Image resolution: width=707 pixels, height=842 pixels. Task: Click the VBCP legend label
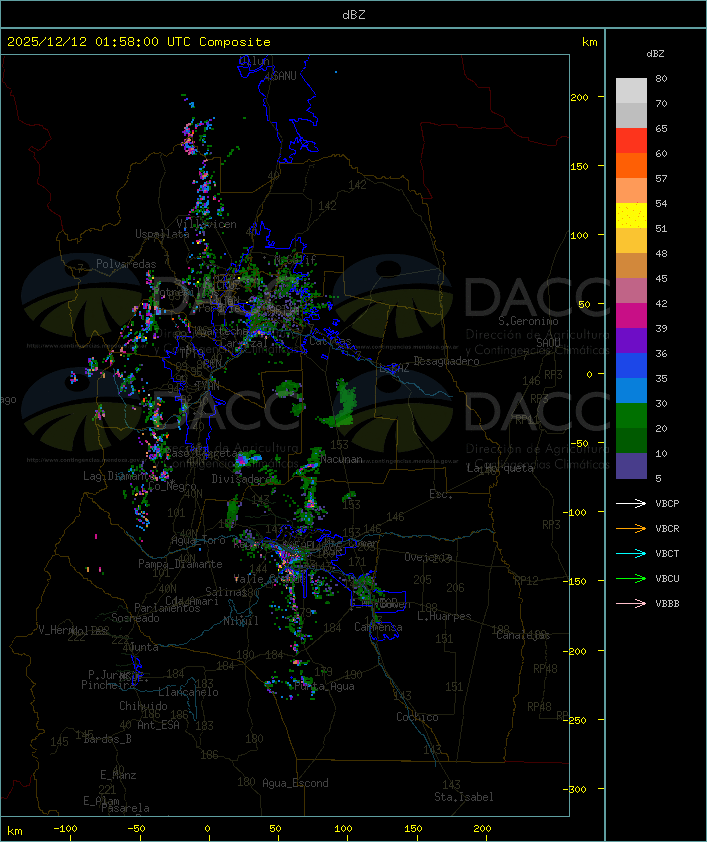pyautogui.click(x=667, y=504)
